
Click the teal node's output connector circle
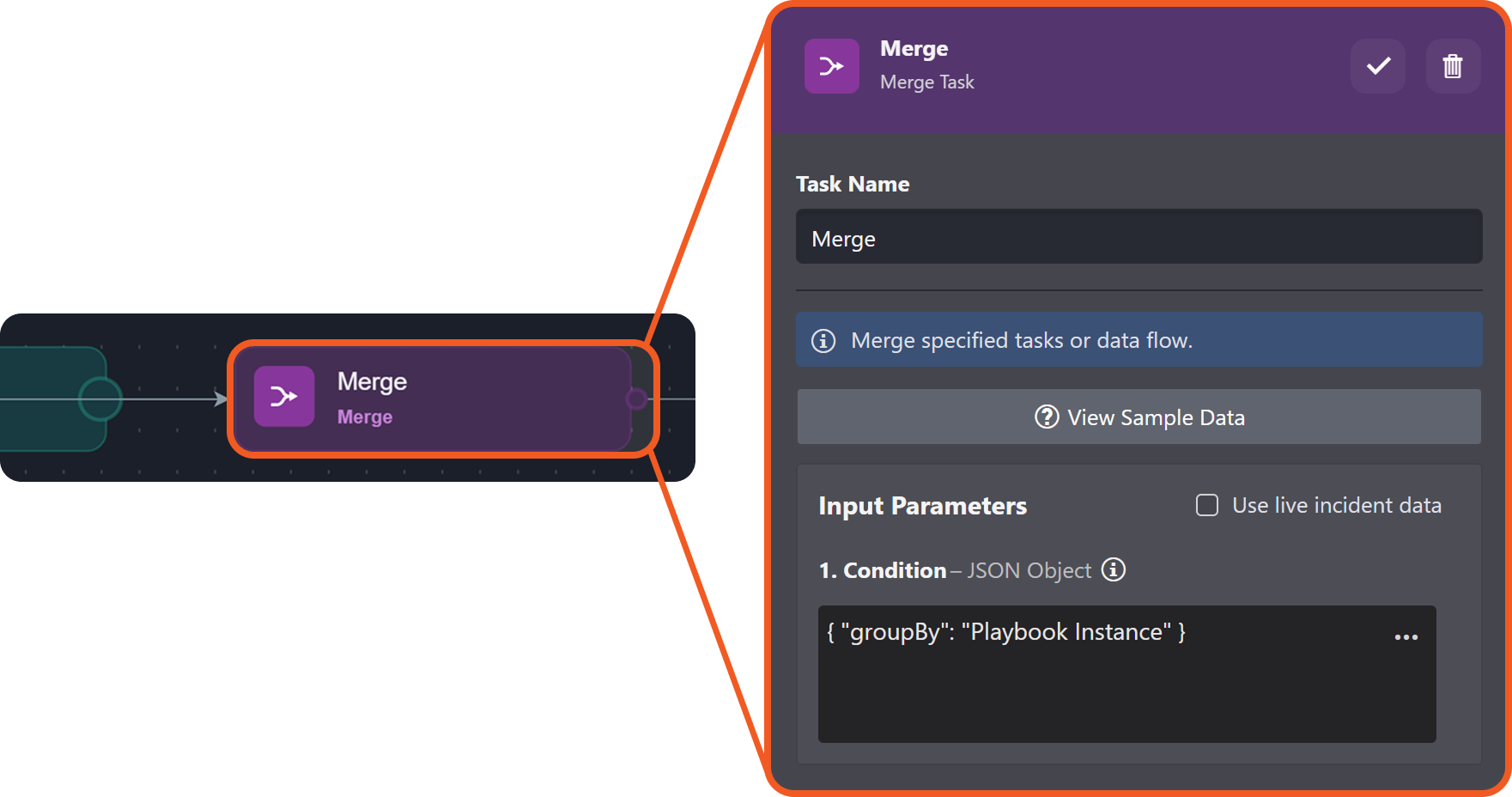100,398
